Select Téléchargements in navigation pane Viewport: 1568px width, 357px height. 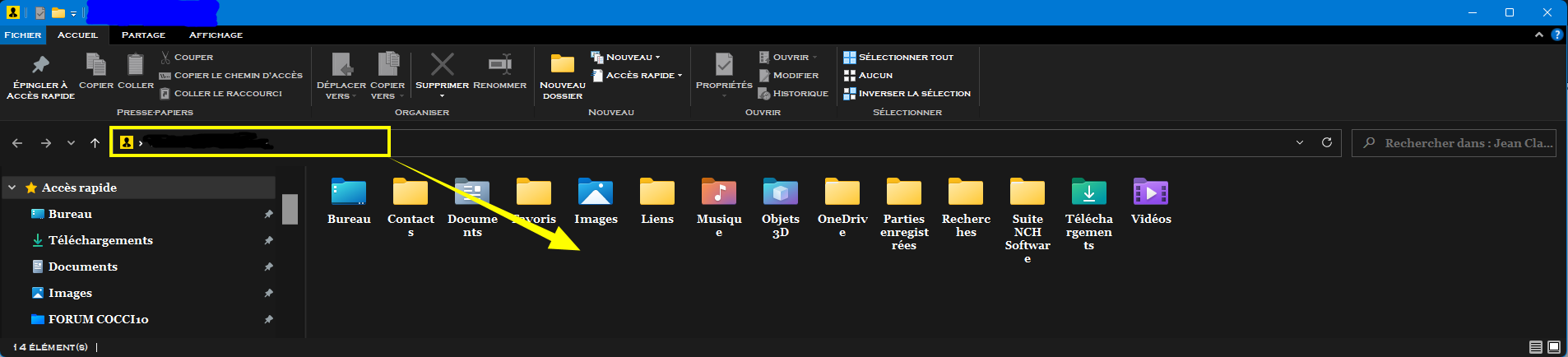click(x=100, y=240)
